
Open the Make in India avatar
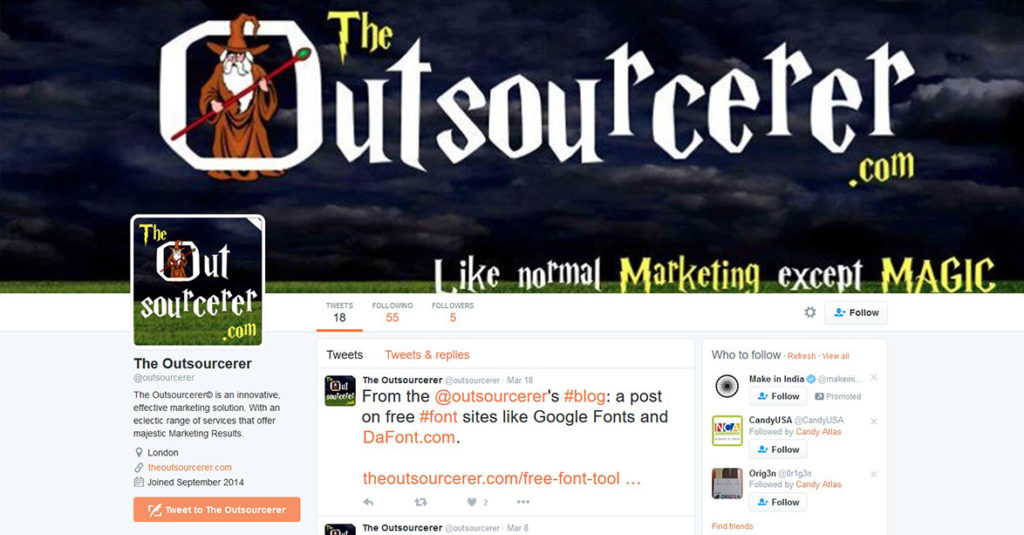(727, 386)
